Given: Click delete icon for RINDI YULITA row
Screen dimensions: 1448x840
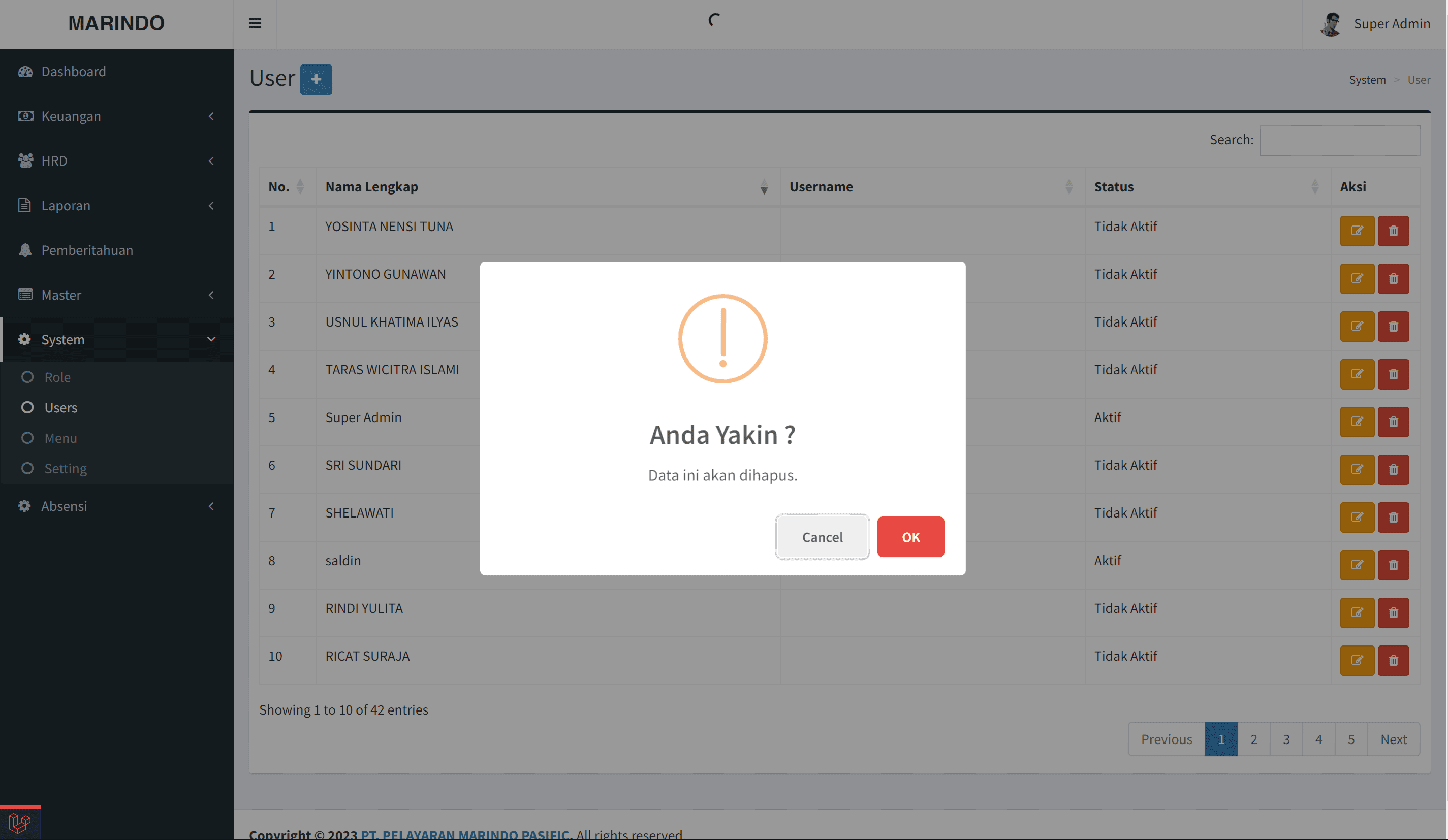Looking at the screenshot, I should tap(1393, 612).
